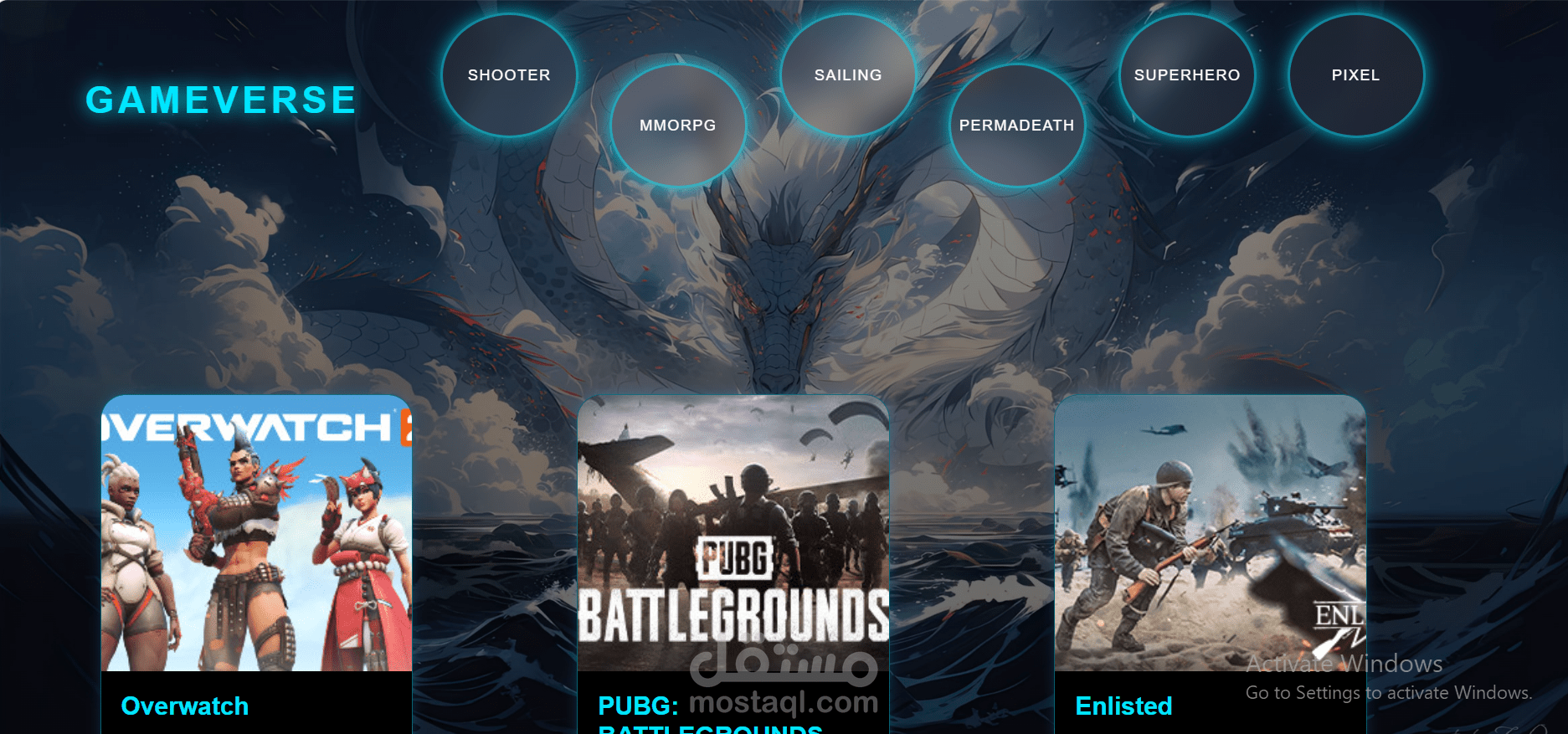This screenshot has height=734, width=1568.
Task: Click the GAMEVERSE site logo
Action: pyautogui.click(x=221, y=100)
